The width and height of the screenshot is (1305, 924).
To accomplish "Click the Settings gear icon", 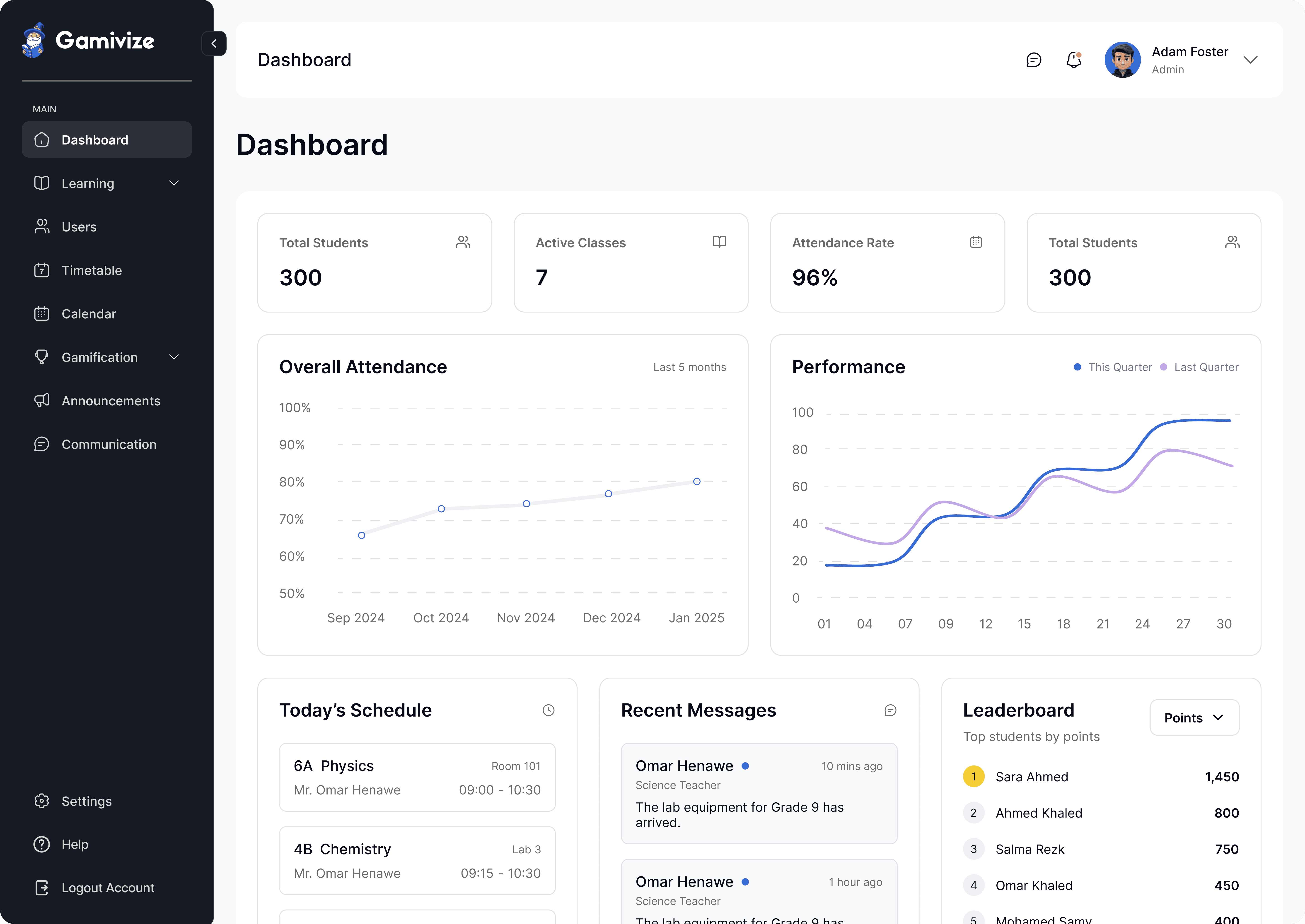I will tap(41, 801).
